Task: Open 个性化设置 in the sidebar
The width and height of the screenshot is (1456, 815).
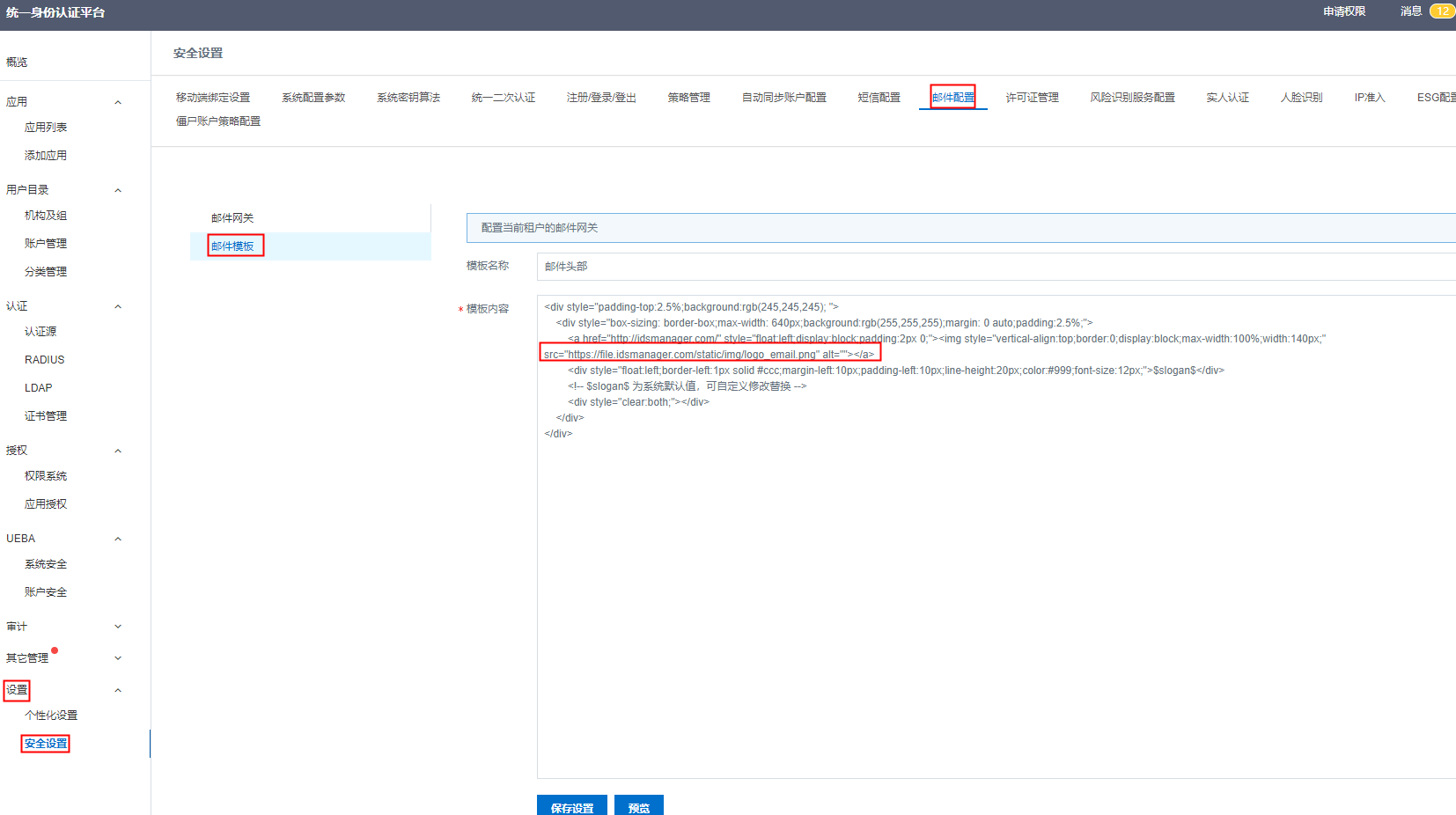Action: coord(51,716)
